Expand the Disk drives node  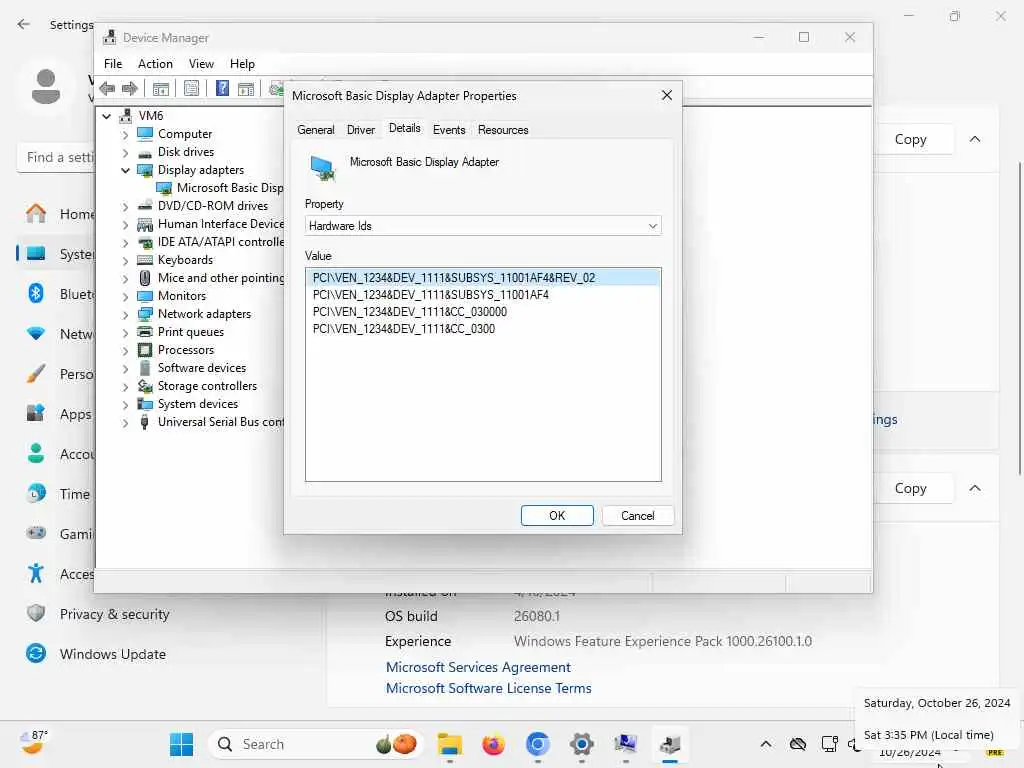(x=125, y=153)
